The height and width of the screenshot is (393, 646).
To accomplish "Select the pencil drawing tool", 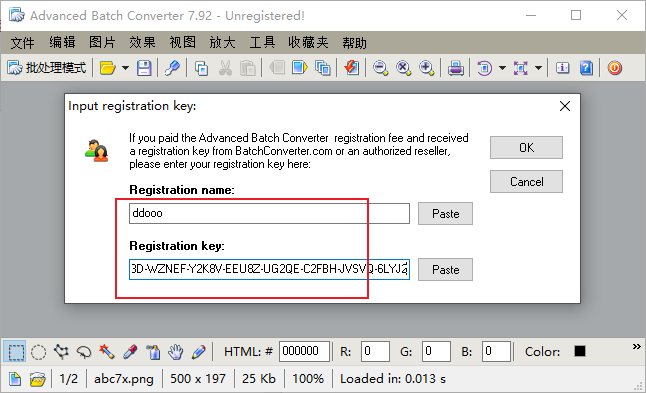I will tap(199, 352).
